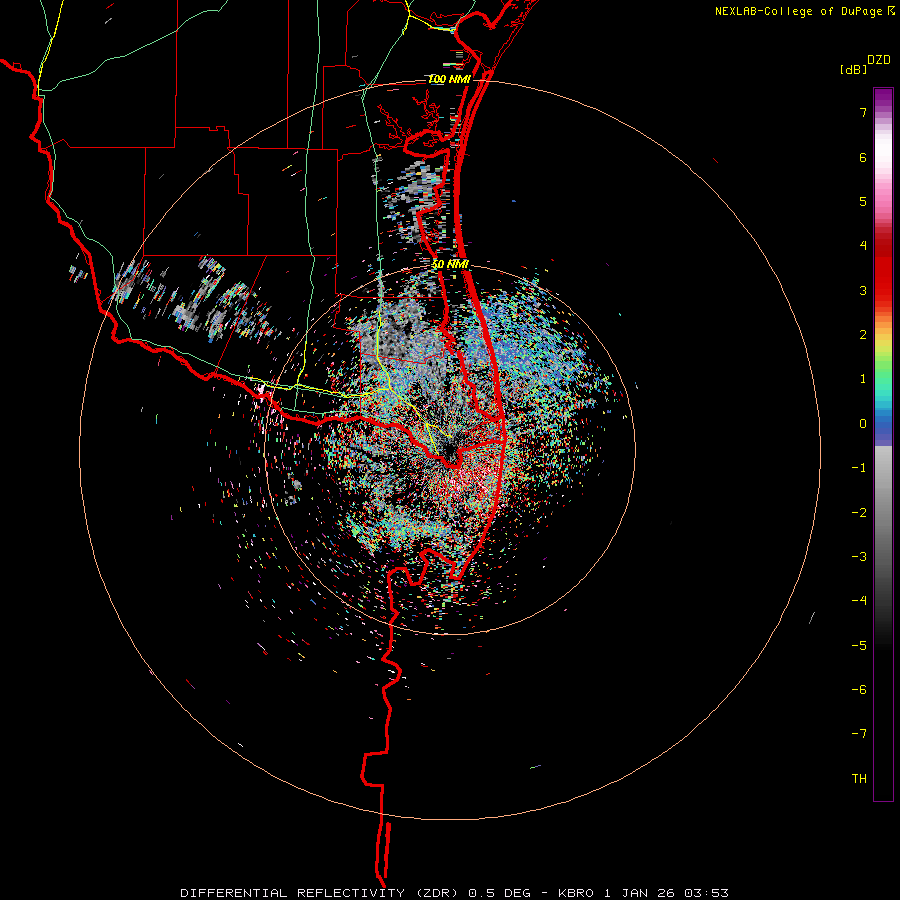900x900 pixels.
Task: Select the 0 dB scale label
Action: click(863, 424)
